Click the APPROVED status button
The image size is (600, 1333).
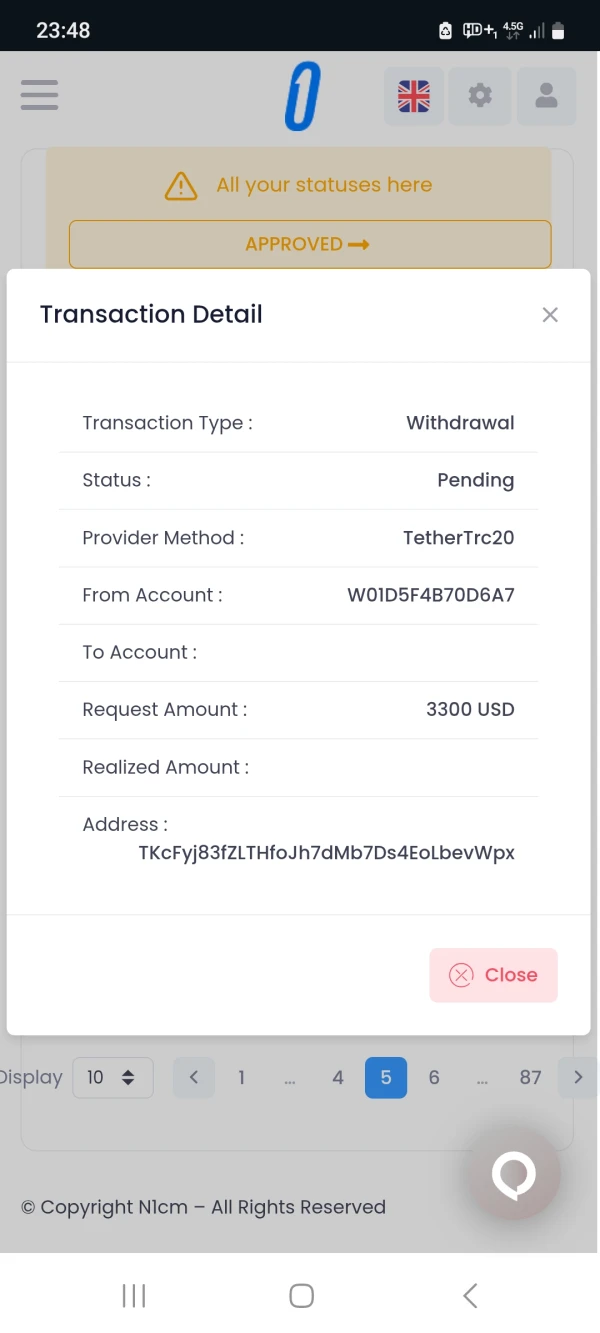[x=309, y=244]
